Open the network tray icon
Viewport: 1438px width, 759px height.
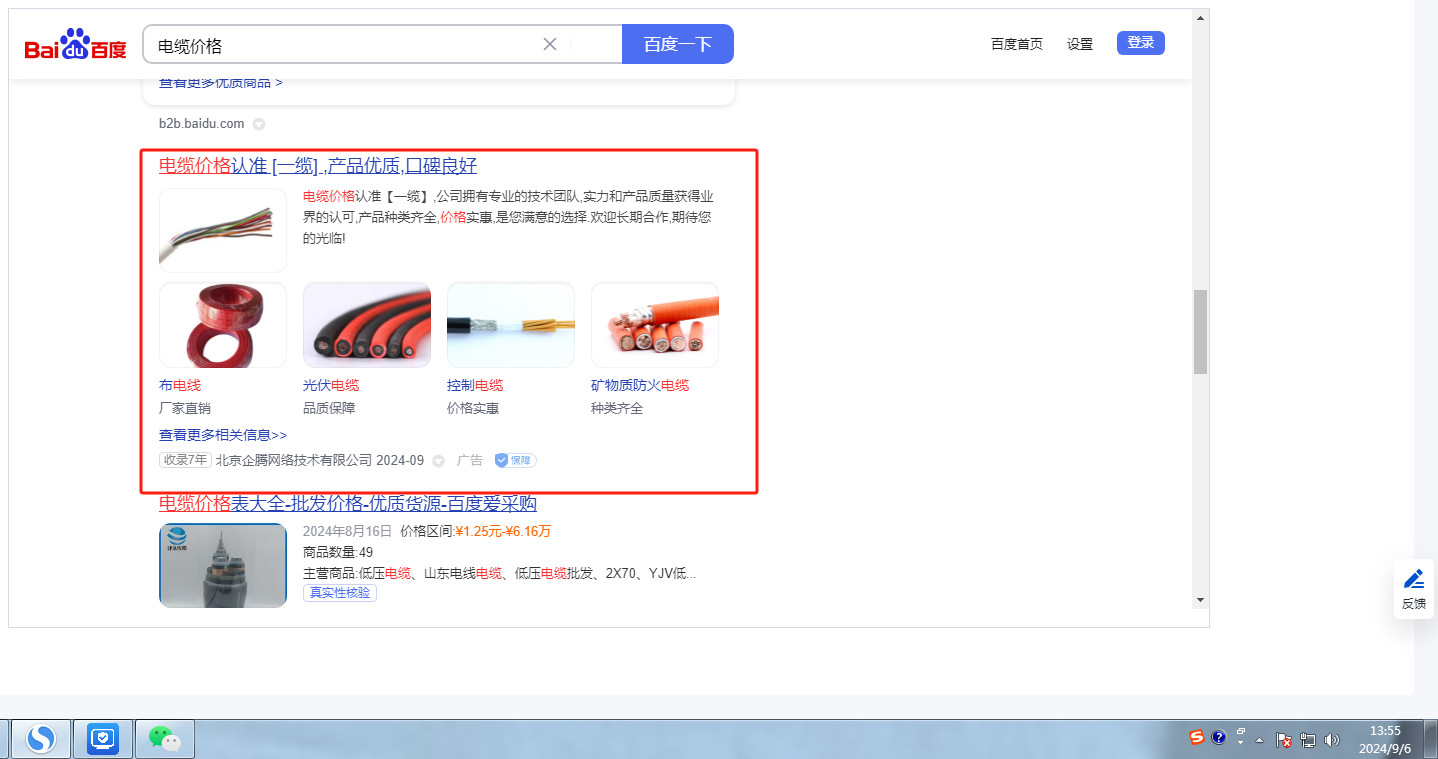coord(1307,740)
